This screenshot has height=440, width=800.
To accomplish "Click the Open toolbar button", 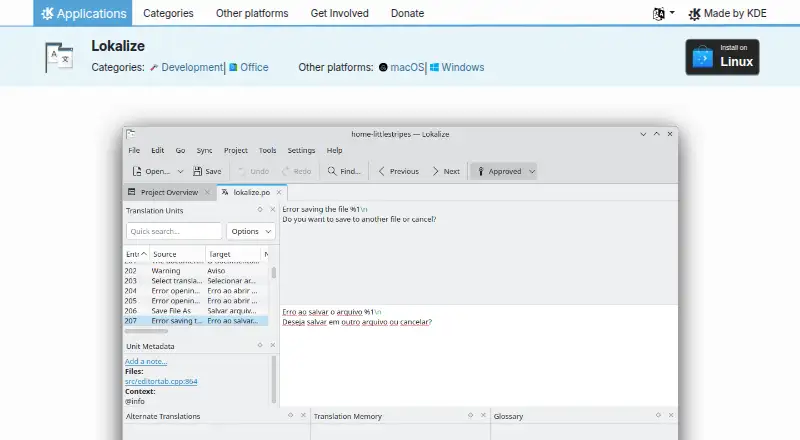I will 151,172.
